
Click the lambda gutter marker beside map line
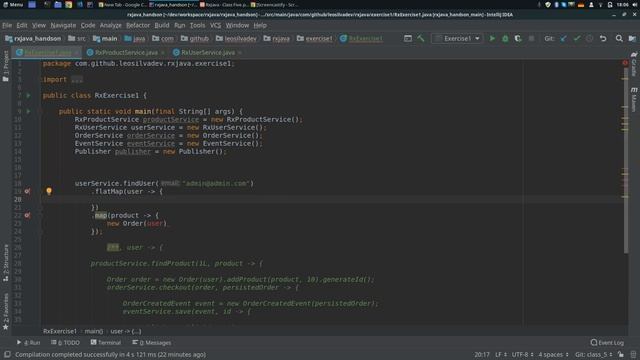point(27,215)
